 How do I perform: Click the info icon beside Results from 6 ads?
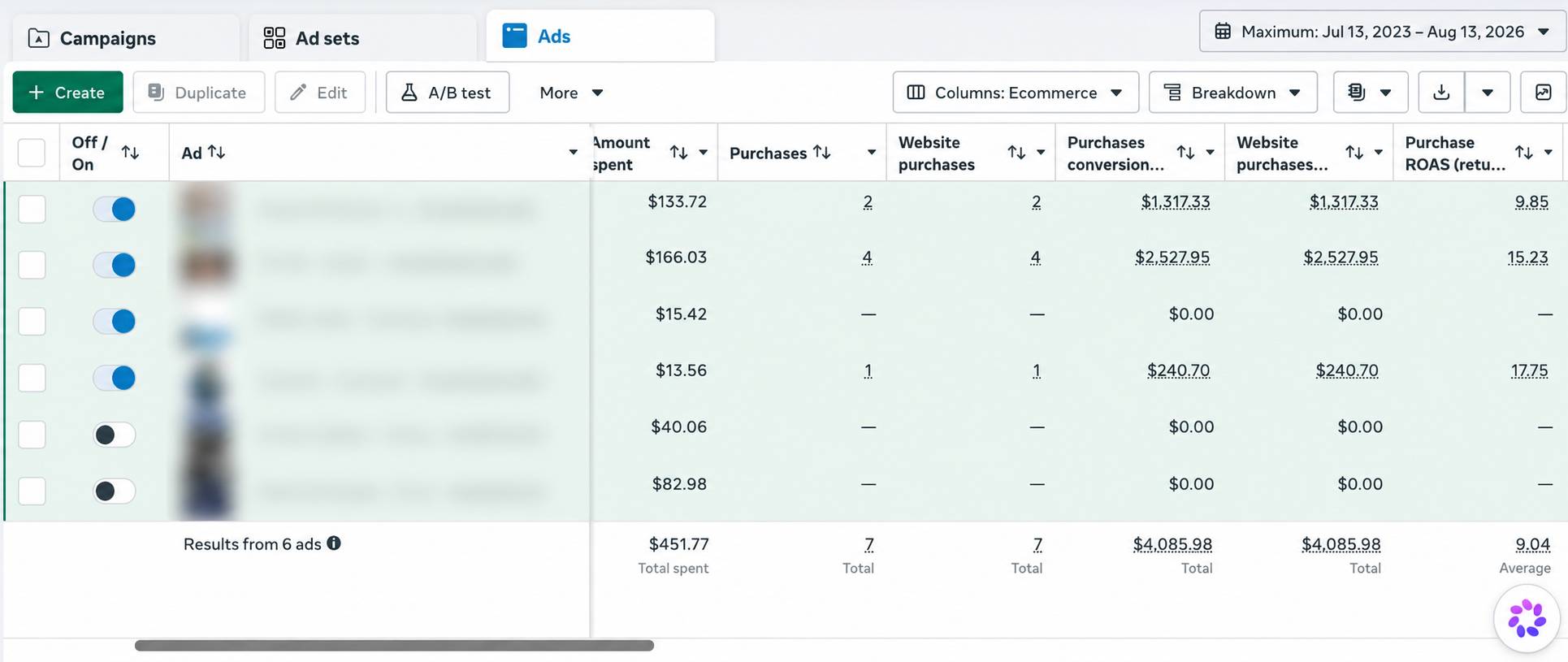(x=334, y=543)
